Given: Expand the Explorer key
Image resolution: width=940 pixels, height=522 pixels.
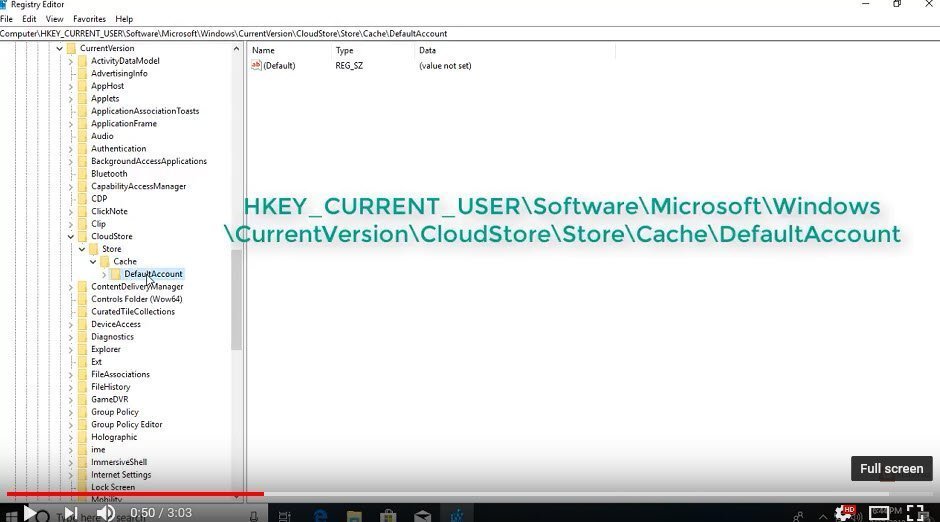Looking at the screenshot, I should tap(71, 349).
